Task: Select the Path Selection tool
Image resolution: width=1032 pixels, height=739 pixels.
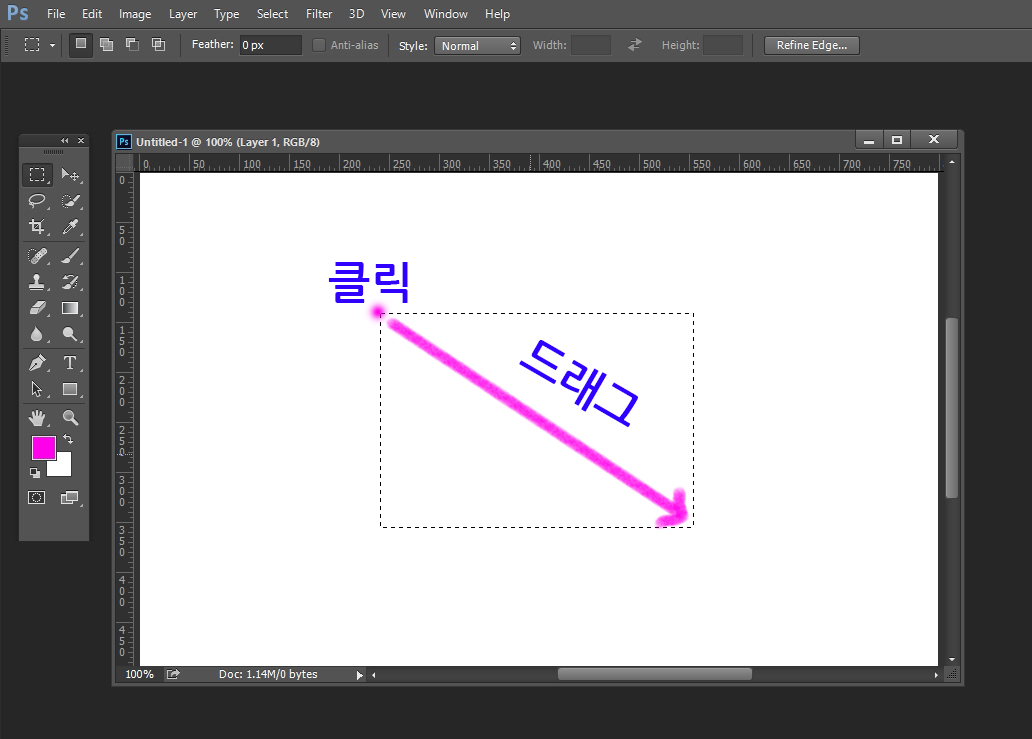Action: click(37, 389)
